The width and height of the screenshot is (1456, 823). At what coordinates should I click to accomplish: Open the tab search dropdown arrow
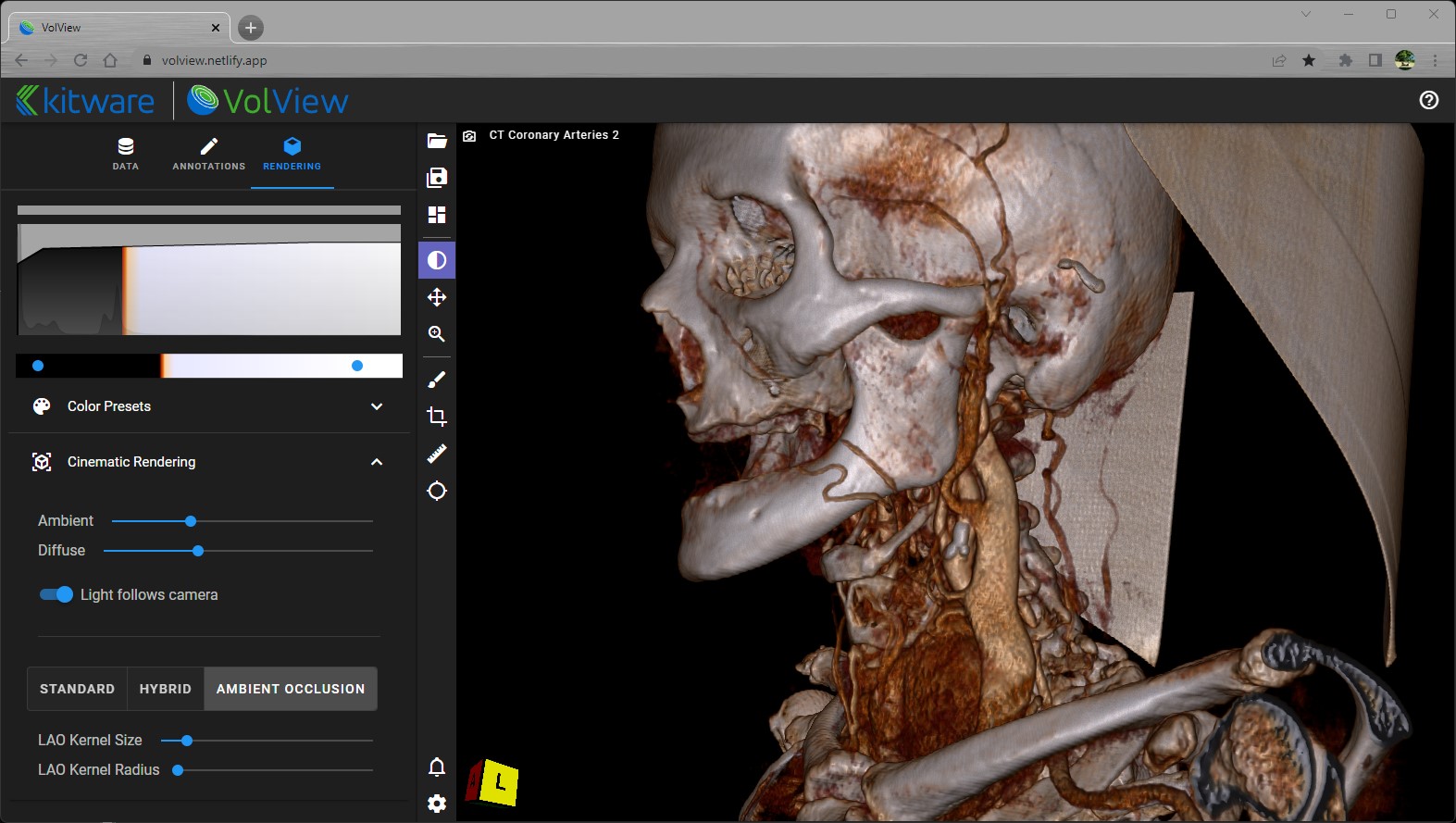tap(1306, 14)
